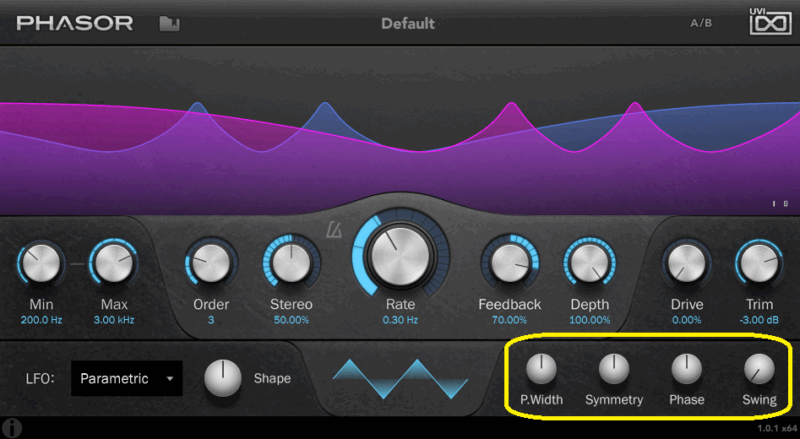Click the triangle LFO waveform display

click(401, 379)
